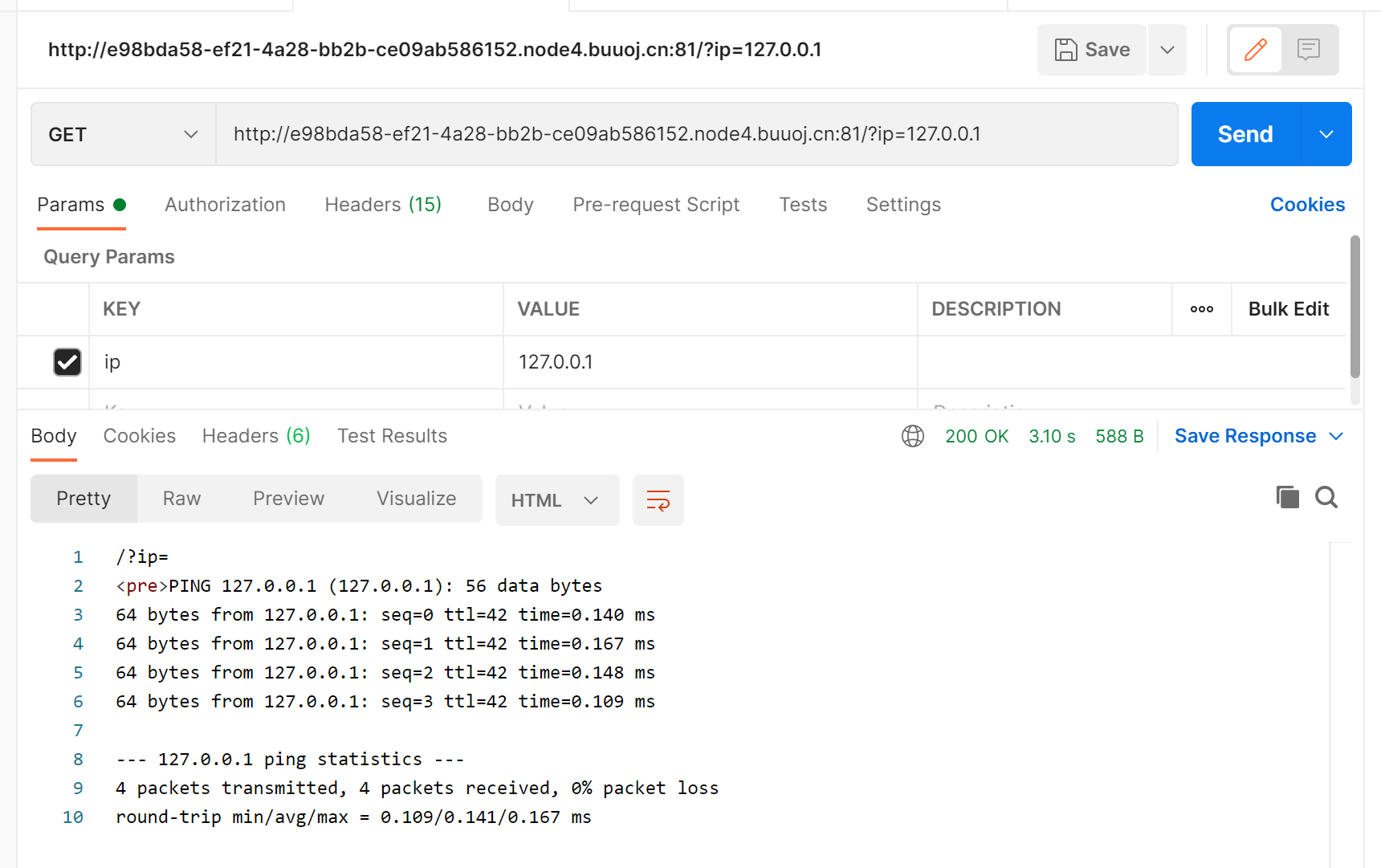Expand the Send button arrow options

1326,134
